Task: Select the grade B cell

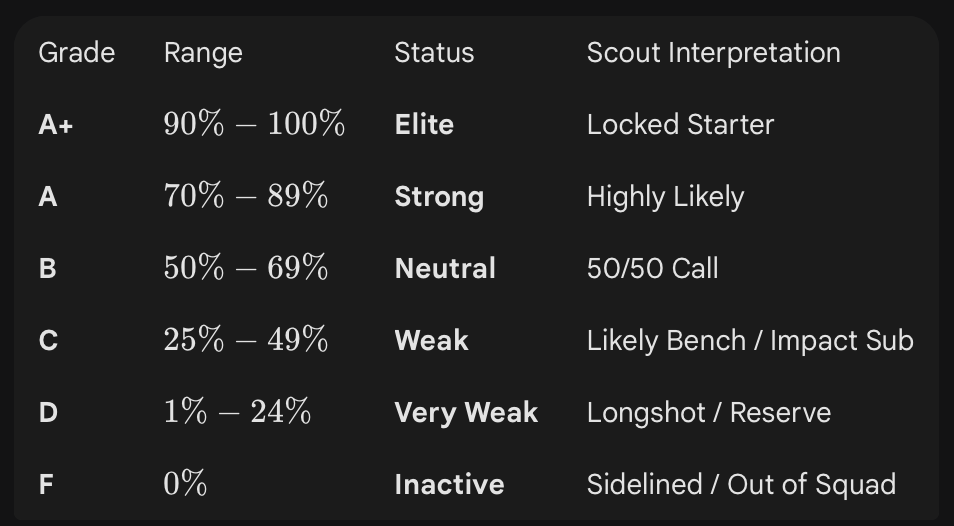Action: (47, 269)
